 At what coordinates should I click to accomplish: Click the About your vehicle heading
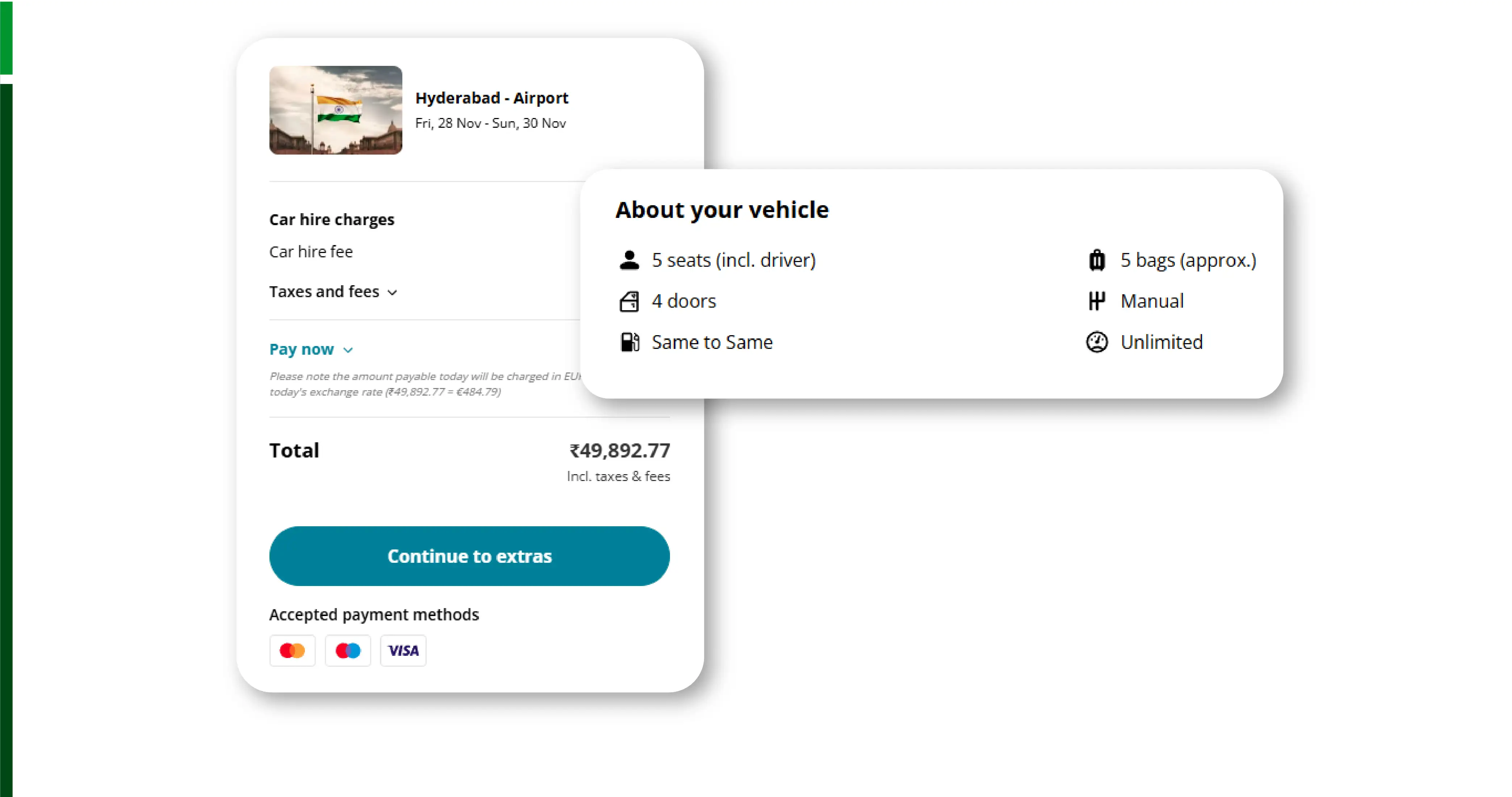[x=721, y=210]
